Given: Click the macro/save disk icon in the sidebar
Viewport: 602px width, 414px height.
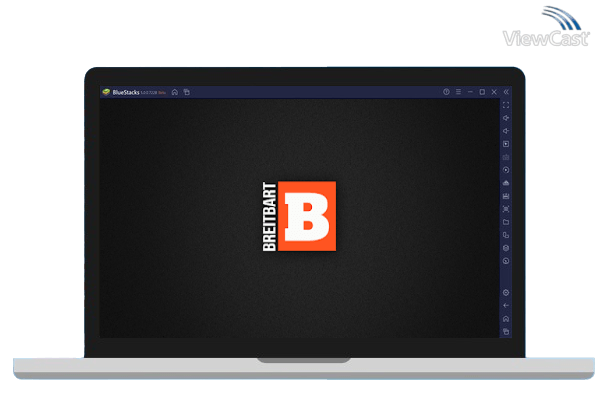Looking at the screenshot, I should point(506,196).
